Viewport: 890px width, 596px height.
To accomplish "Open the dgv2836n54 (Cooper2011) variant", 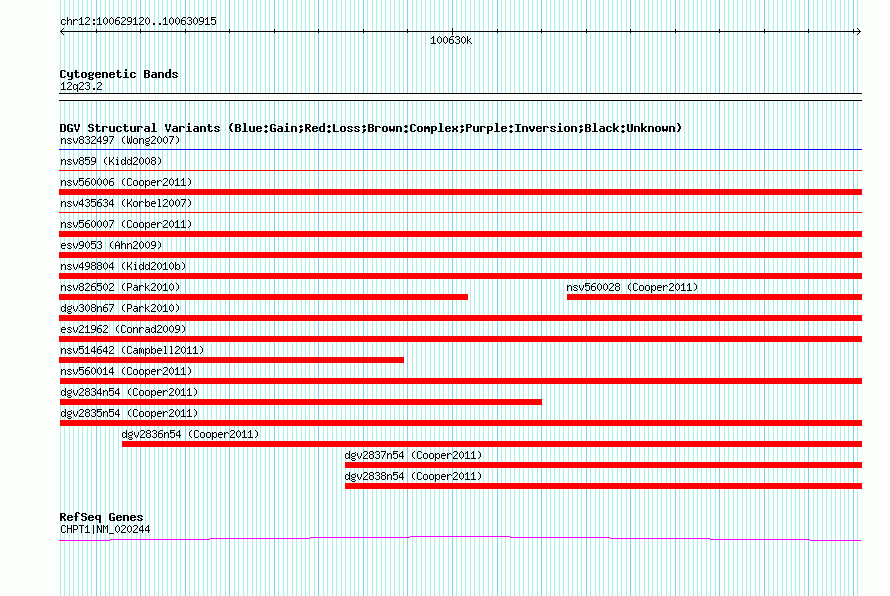I will [190, 434].
